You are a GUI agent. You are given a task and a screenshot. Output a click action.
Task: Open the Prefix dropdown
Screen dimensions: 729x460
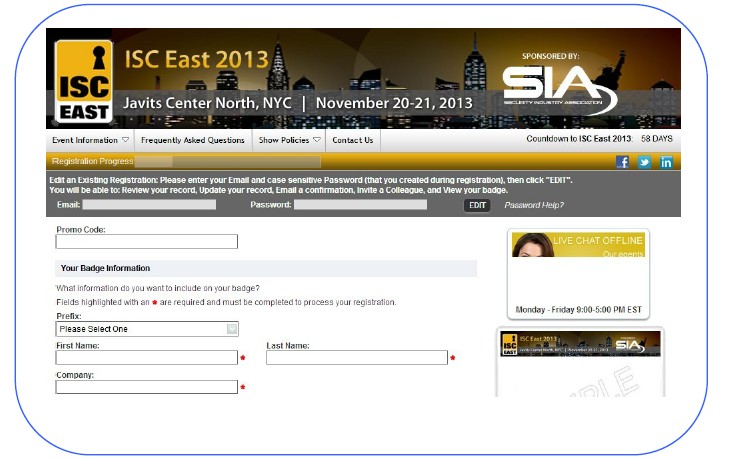[x=147, y=329]
